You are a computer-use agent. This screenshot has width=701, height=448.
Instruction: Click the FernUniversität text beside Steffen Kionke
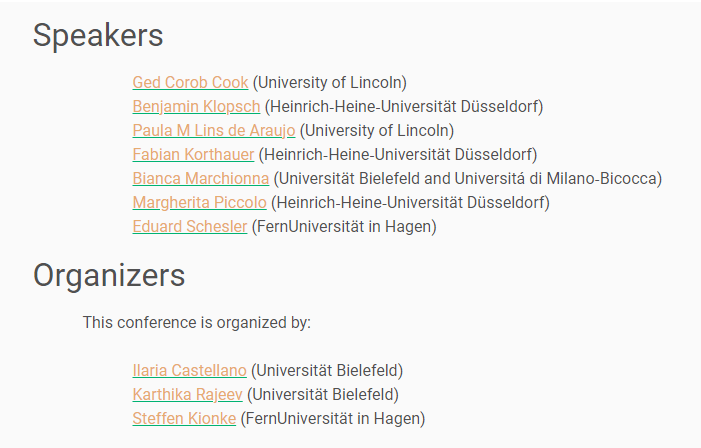(333, 418)
